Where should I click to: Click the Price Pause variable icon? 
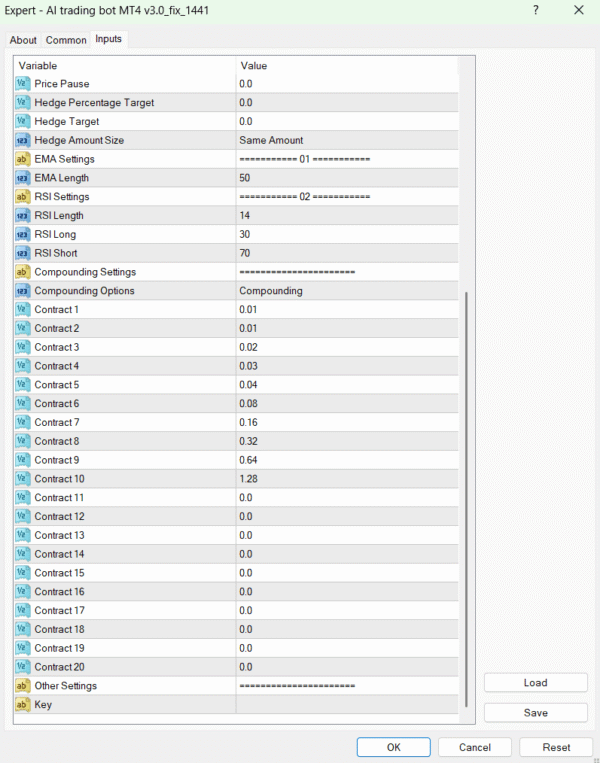coord(22,84)
